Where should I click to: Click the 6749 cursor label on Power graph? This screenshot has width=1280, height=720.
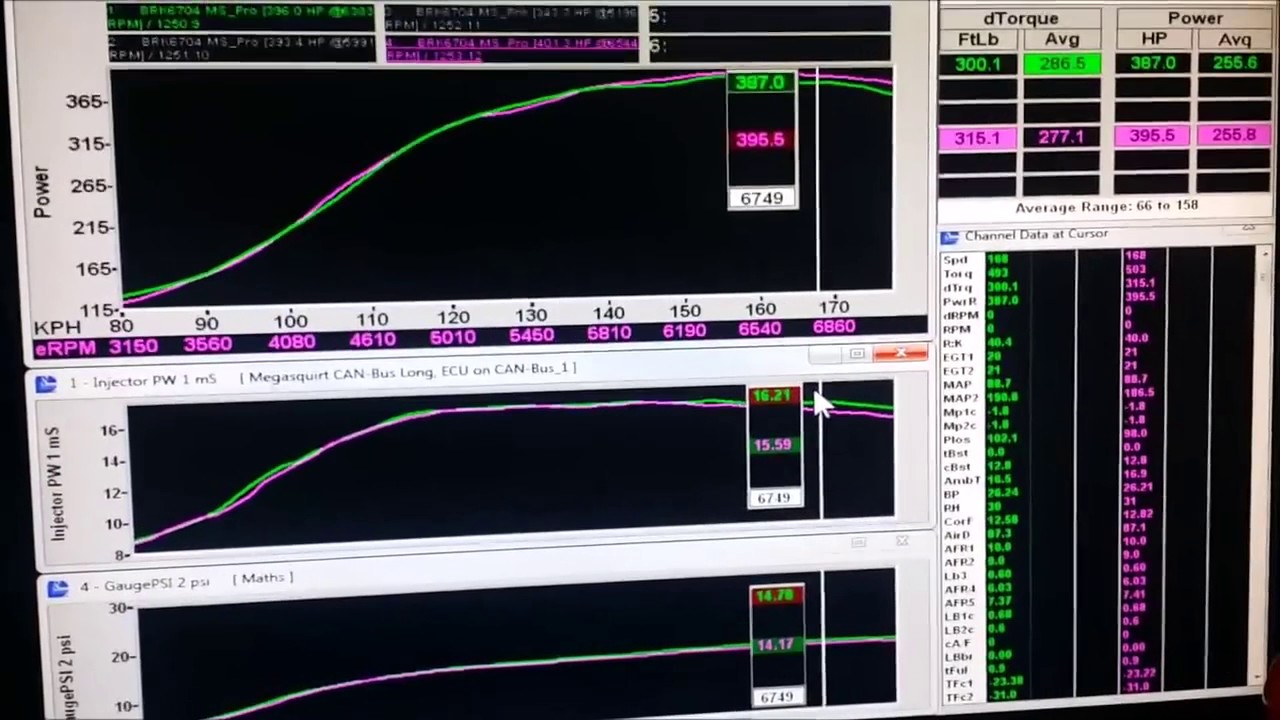762,199
